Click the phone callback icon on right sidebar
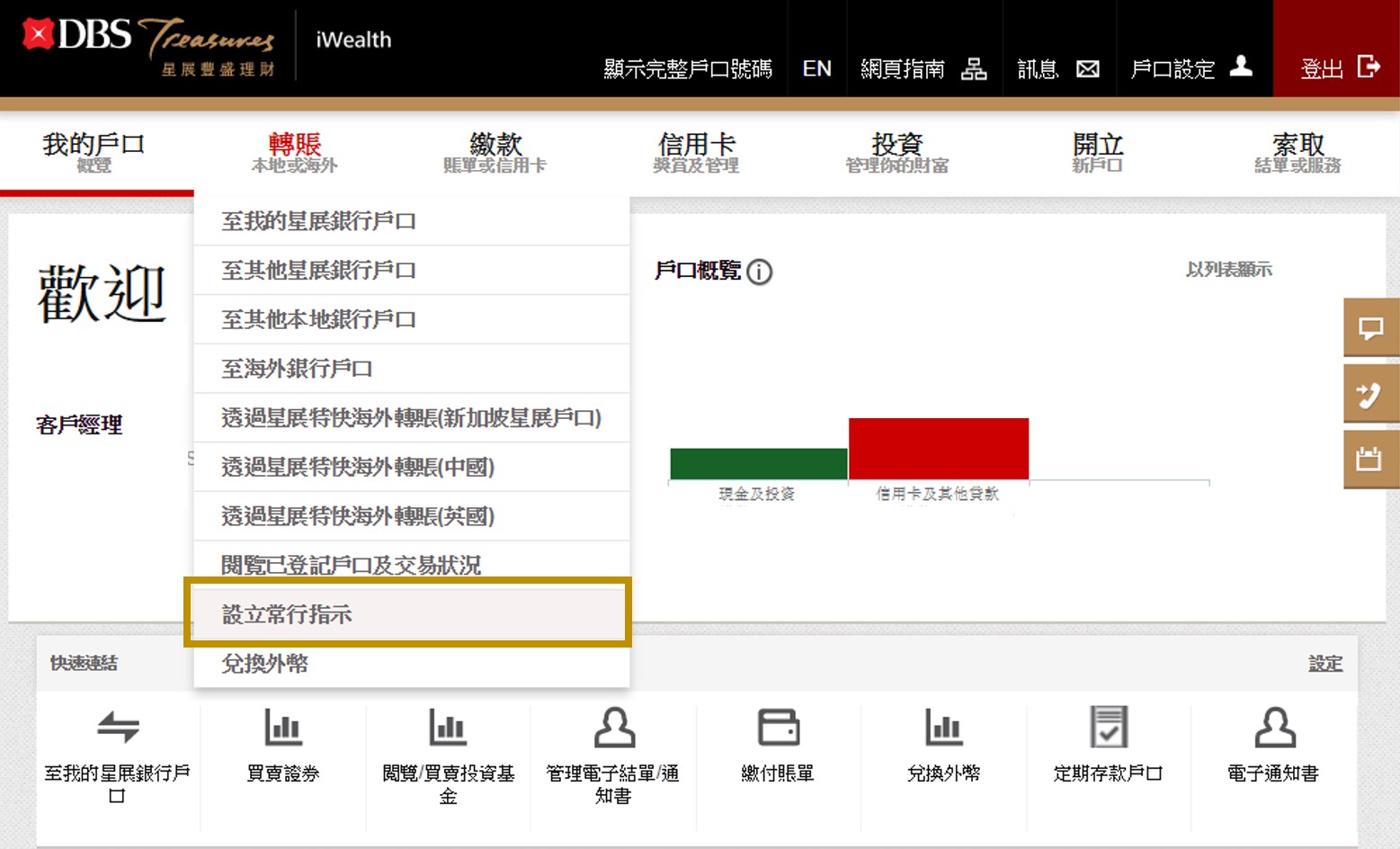The width and height of the screenshot is (1400, 849). (1370, 394)
